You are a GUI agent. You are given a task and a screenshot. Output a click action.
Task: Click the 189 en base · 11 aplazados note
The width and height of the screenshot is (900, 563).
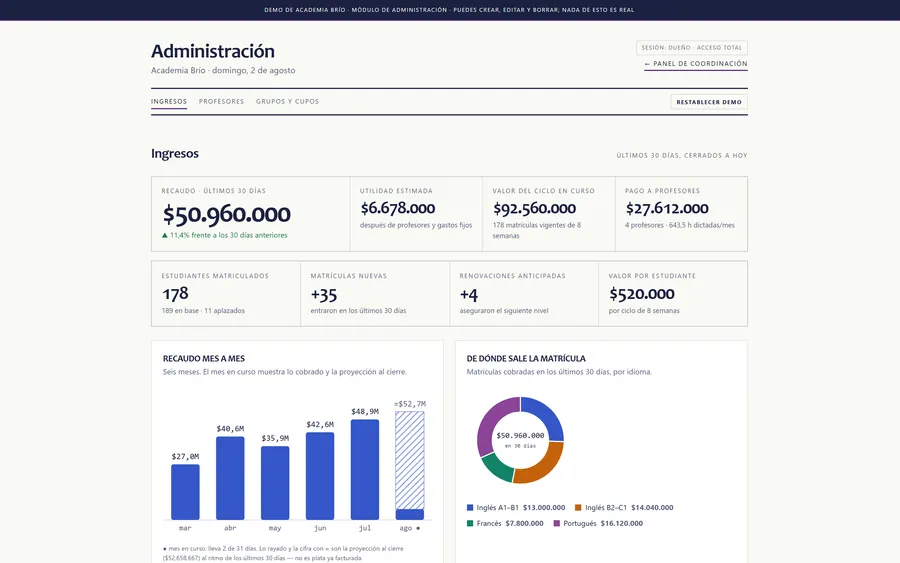(x=203, y=311)
